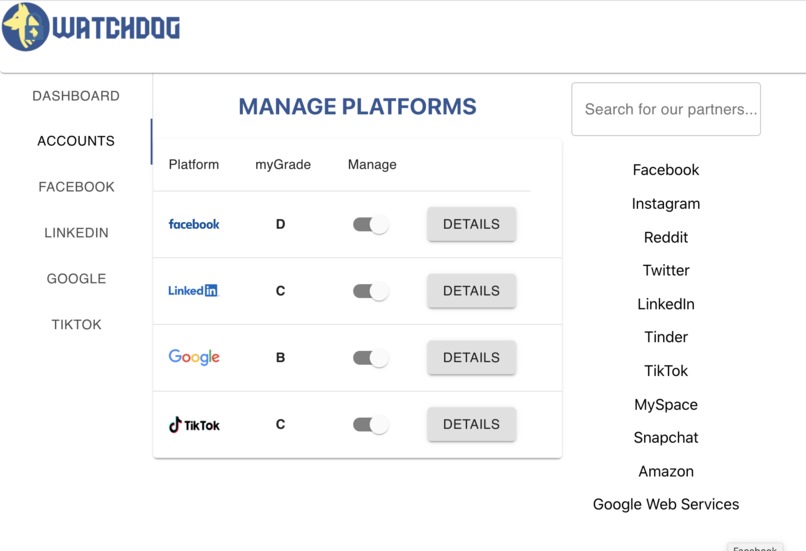Toggle the LinkedIn manage switch
The image size is (806, 551).
pyautogui.click(x=371, y=291)
